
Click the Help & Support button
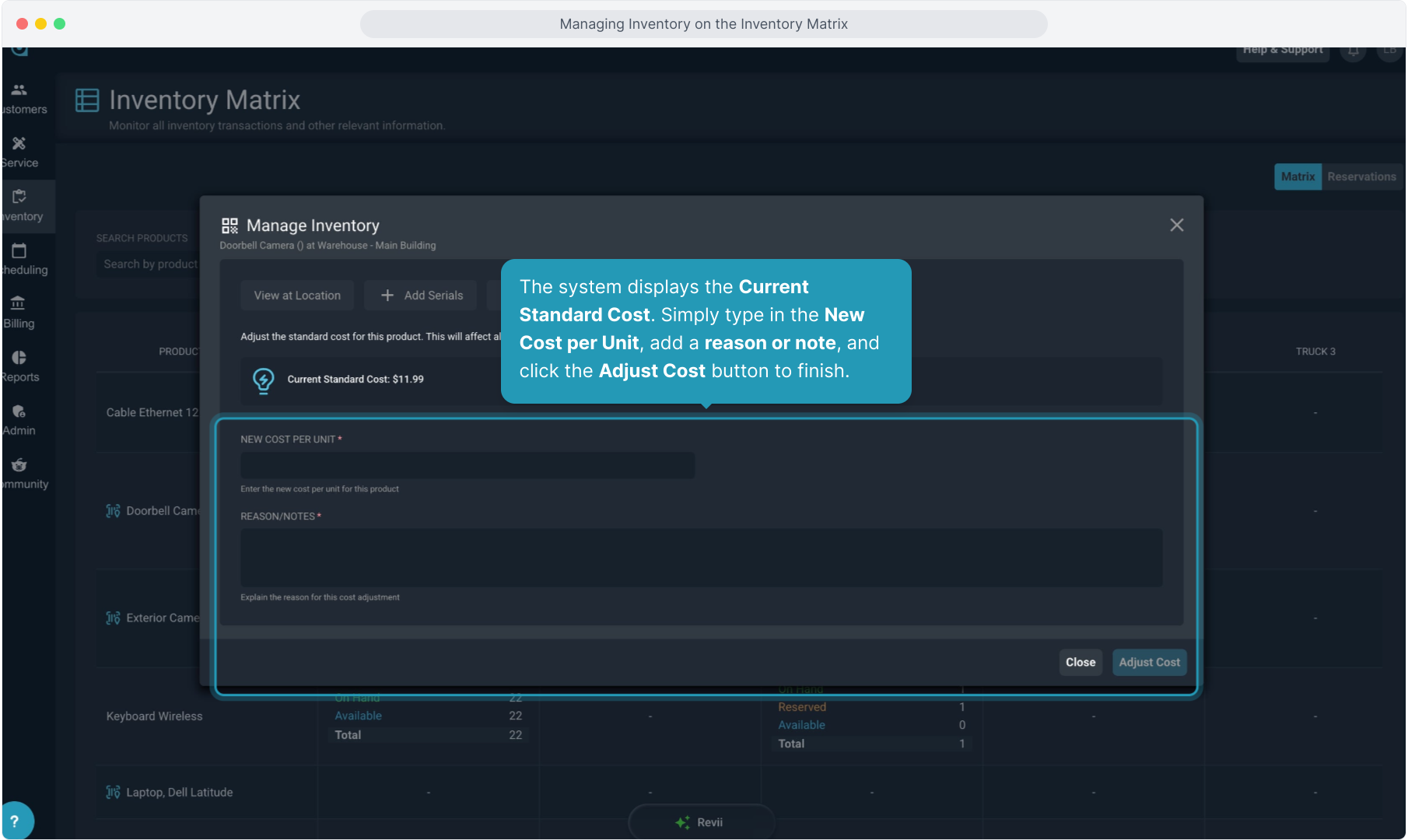tap(1282, 51)
